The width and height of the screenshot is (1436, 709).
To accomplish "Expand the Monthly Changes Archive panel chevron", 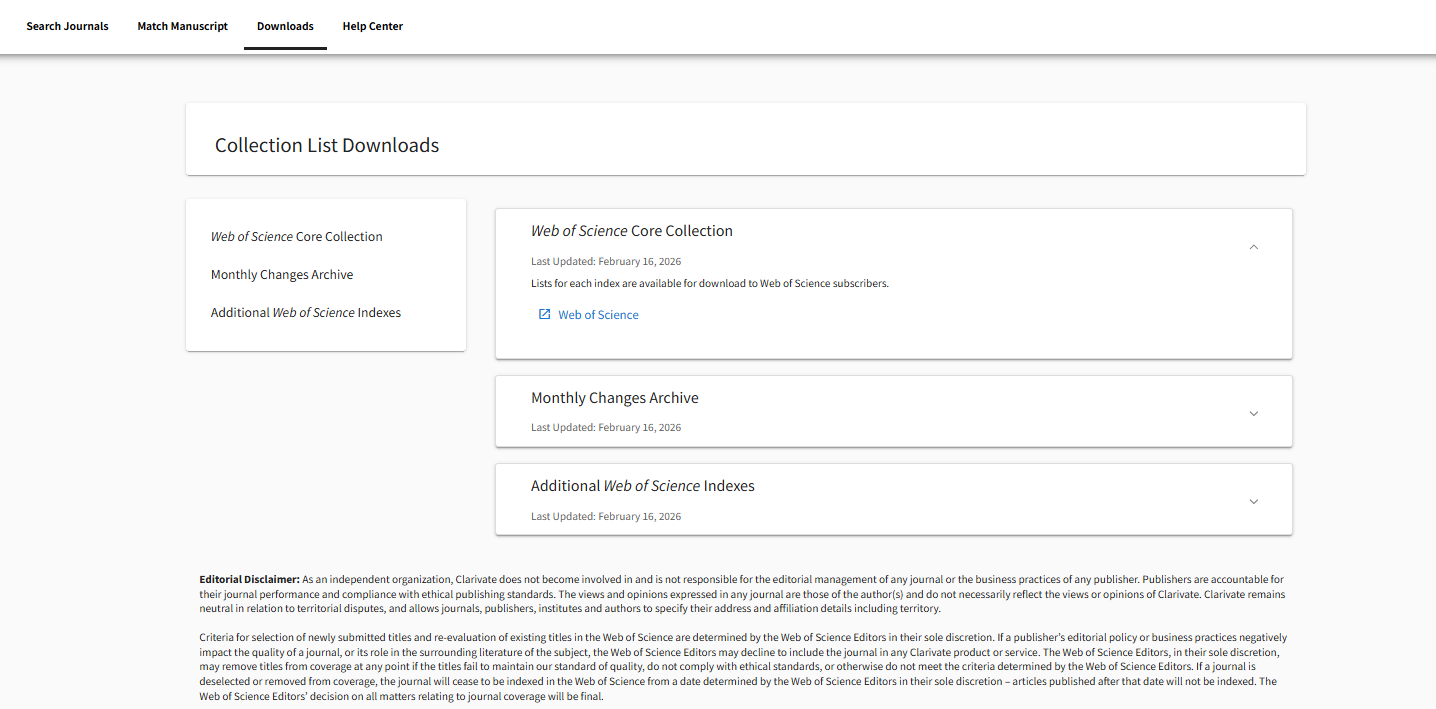I will pyautogui.click(x=1254, y=413).
